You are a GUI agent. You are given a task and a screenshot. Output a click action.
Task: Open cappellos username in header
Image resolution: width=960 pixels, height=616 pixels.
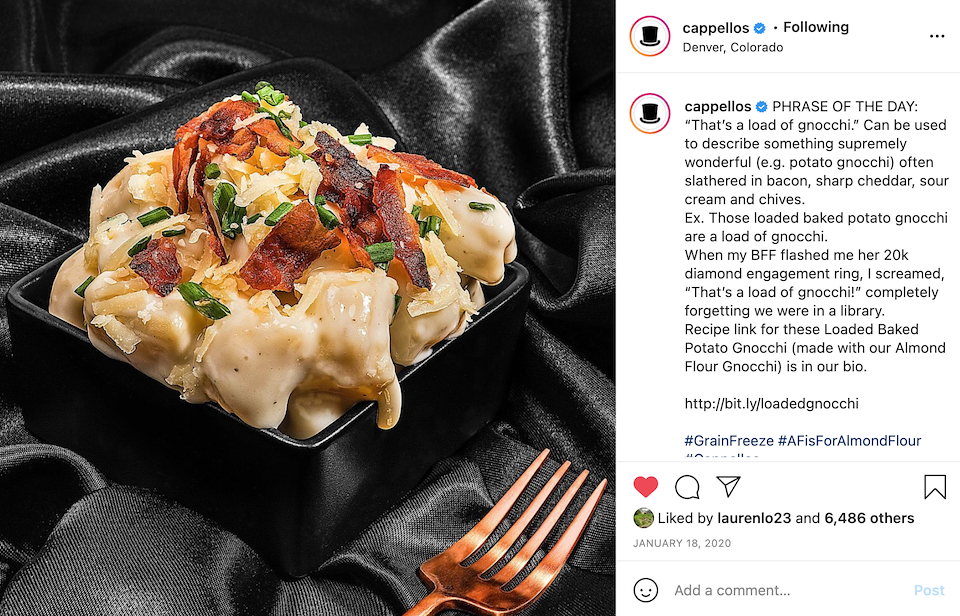(x=716, y=28)
